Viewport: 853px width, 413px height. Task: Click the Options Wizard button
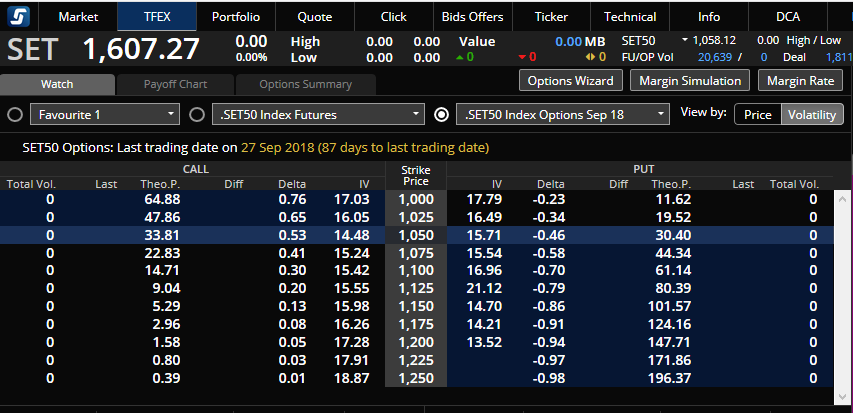(569, 80)
